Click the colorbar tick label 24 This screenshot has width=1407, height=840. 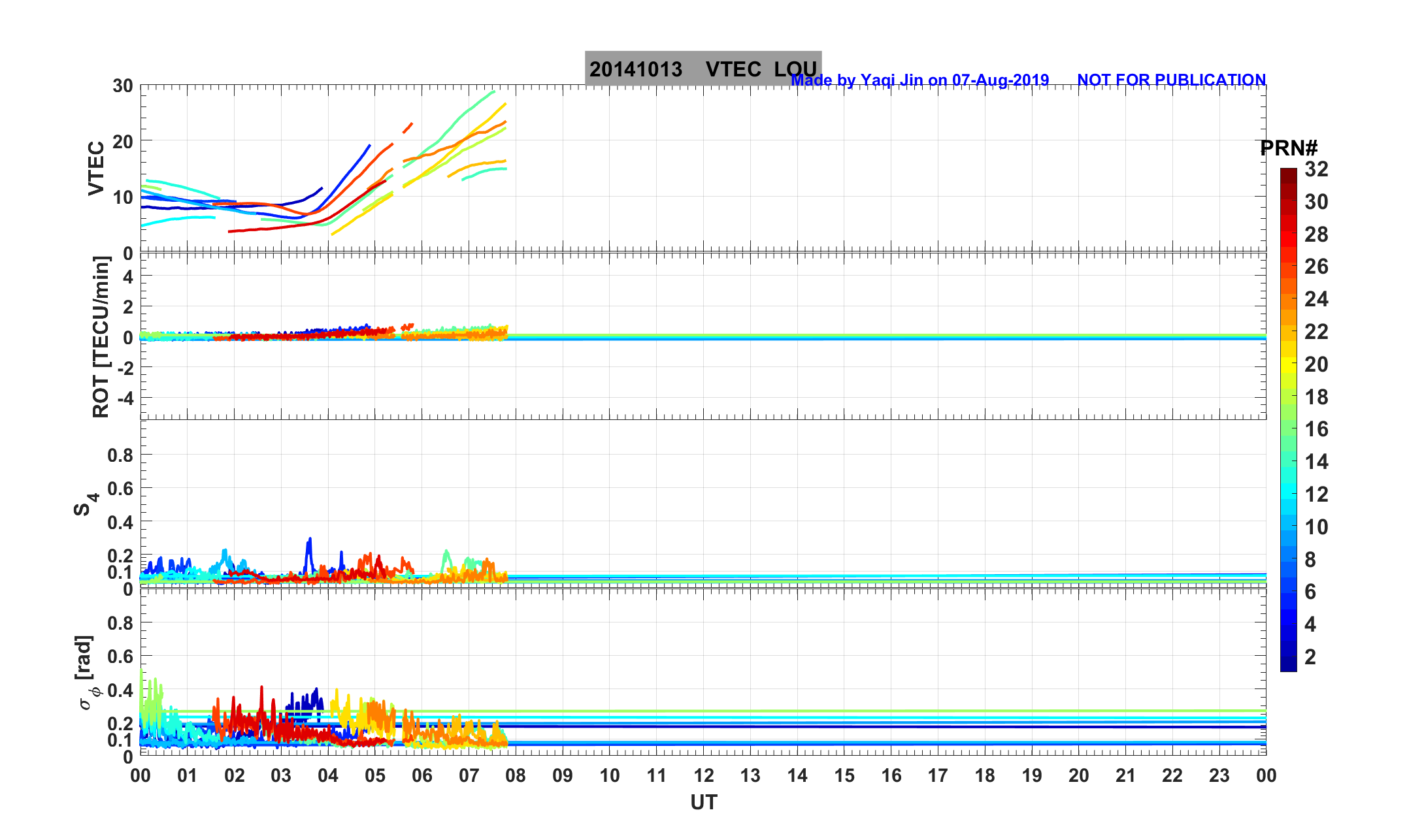coord(1316,299)
